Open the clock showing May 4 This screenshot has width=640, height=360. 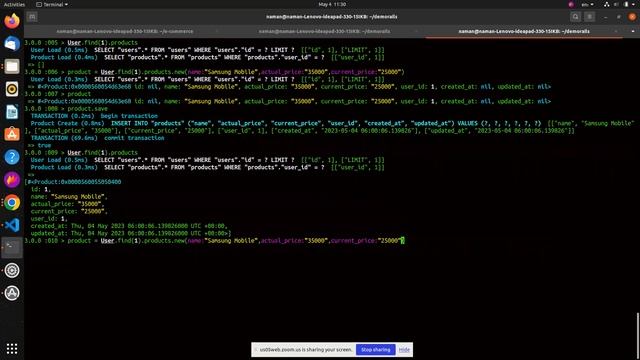point(332,4)
